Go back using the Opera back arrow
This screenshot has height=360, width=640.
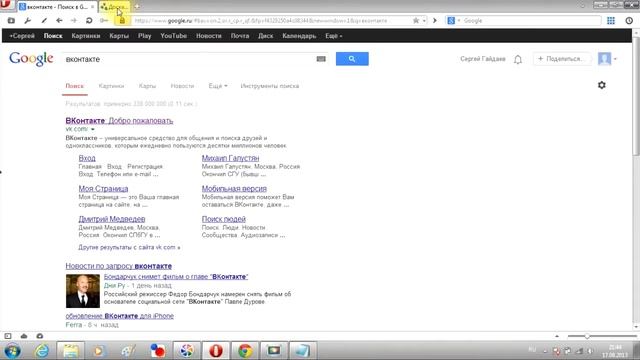click(x=59, y=20)
